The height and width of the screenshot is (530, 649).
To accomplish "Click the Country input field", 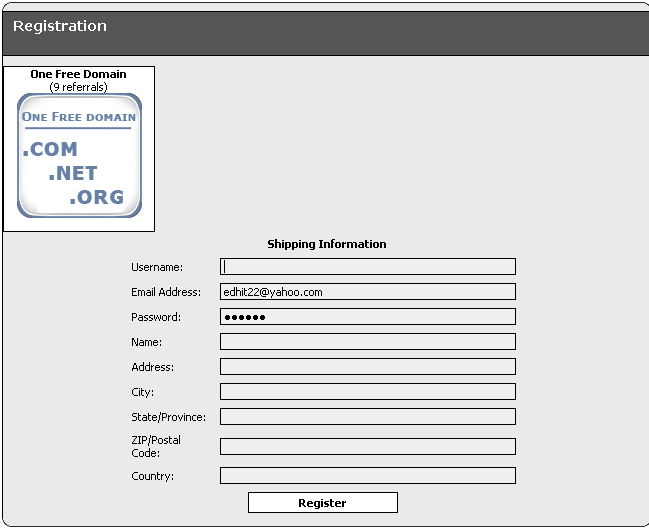I will (x=368, y=475).
